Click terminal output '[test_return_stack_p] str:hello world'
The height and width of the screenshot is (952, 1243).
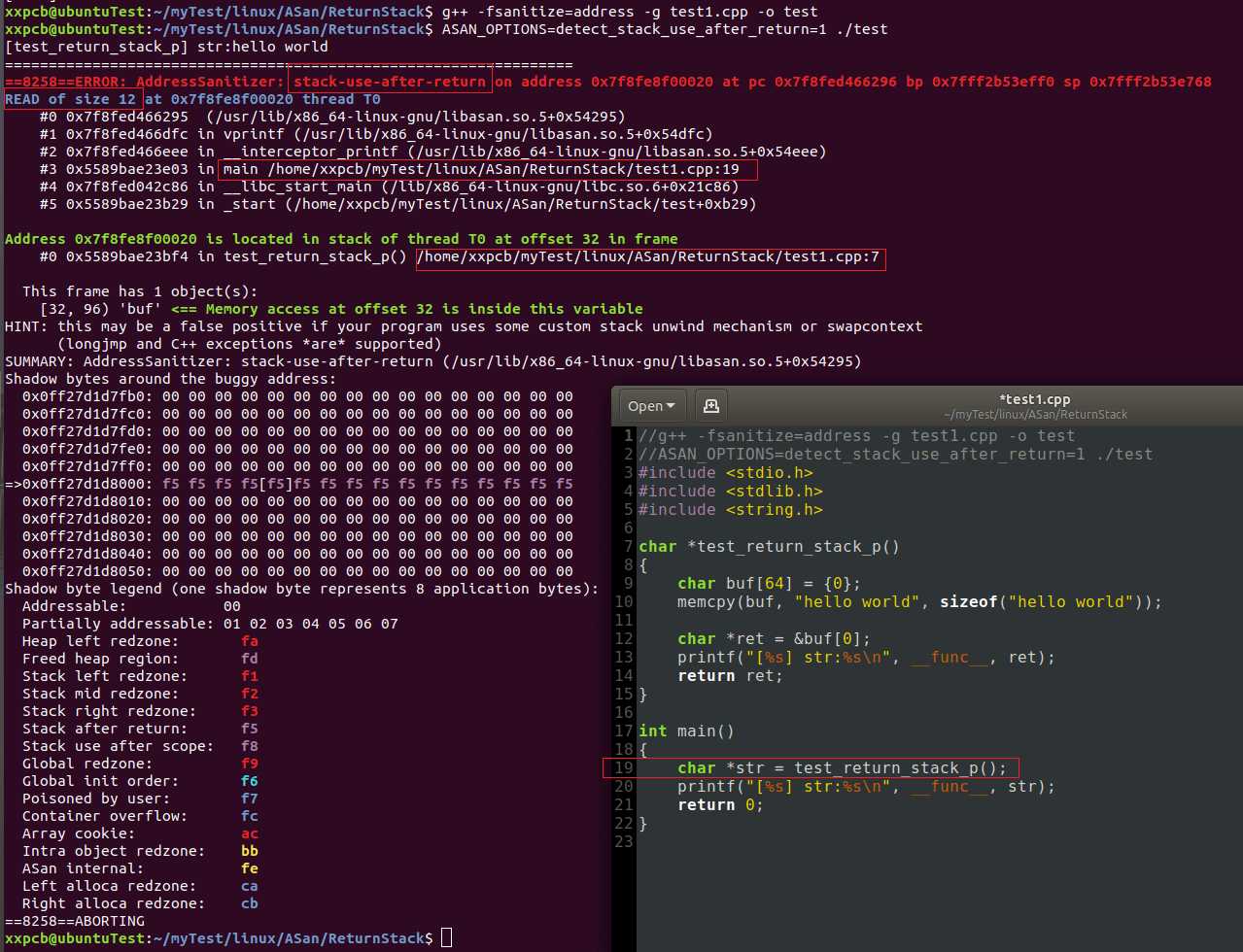pos(166,47)
